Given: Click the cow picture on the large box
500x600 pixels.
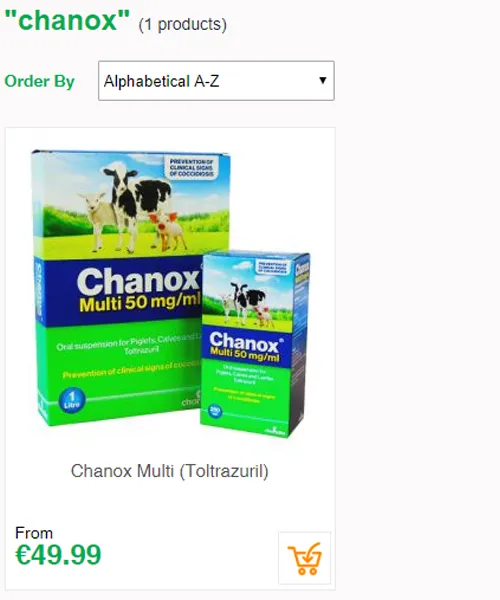Looking at the screenshot, I should pos(137,201).
